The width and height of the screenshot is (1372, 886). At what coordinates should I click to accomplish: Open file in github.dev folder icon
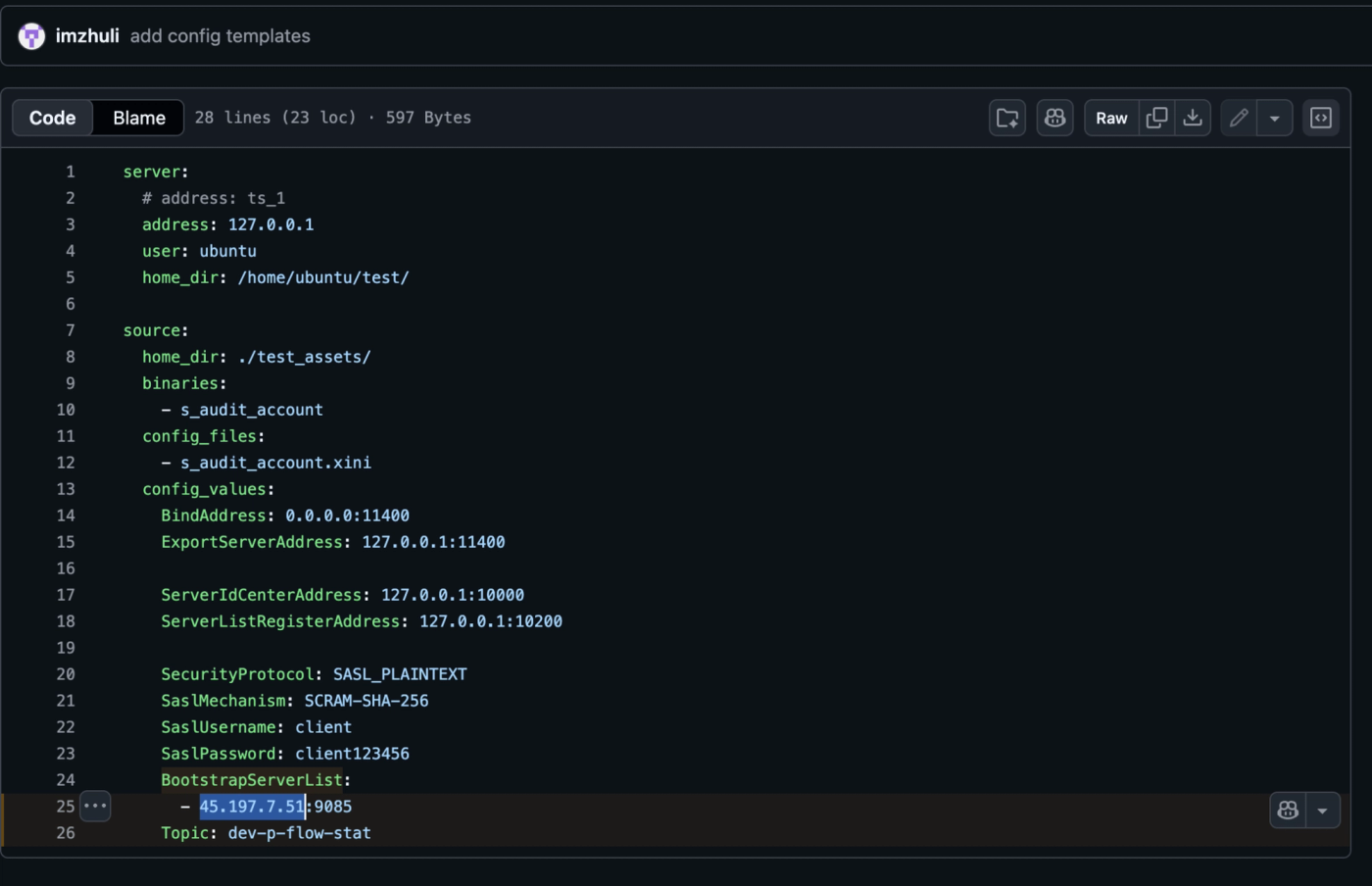(1007, 118)
